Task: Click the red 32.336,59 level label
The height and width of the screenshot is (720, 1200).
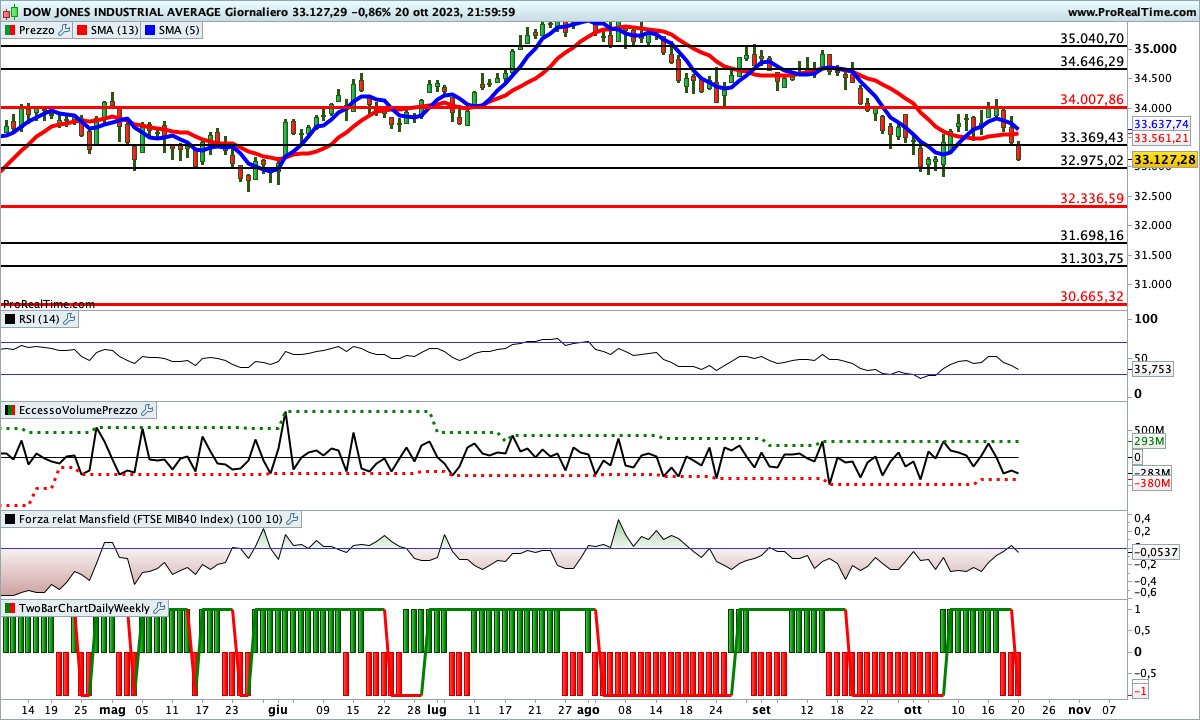Action: point(1092,198)
